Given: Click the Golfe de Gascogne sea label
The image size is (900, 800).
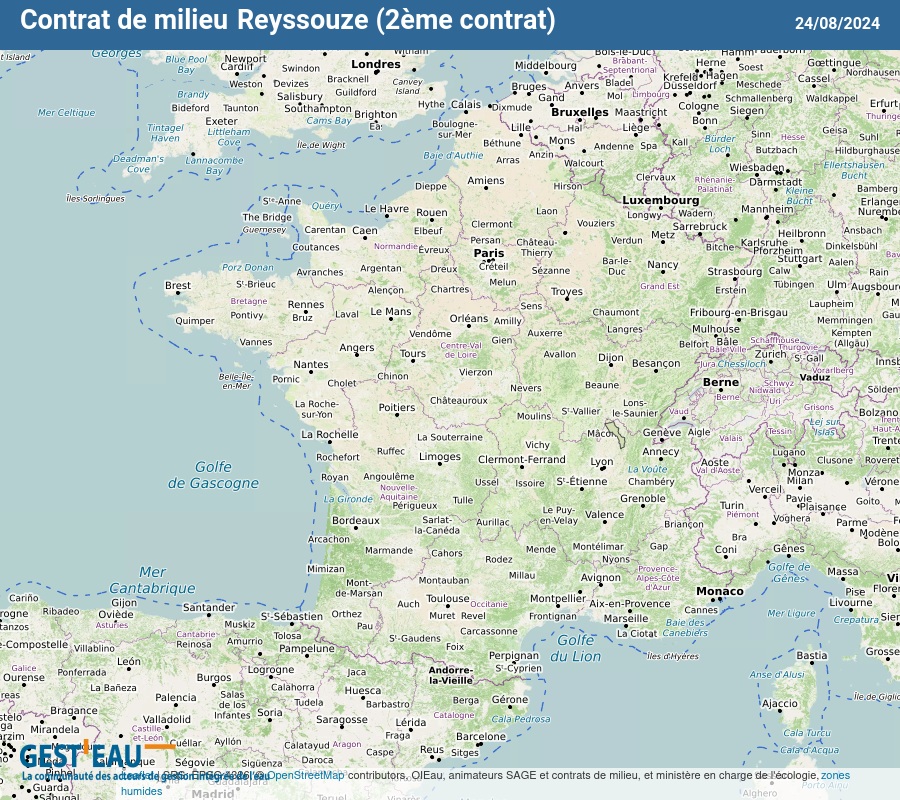Looking at the screenshot, I should coord(212,475).
